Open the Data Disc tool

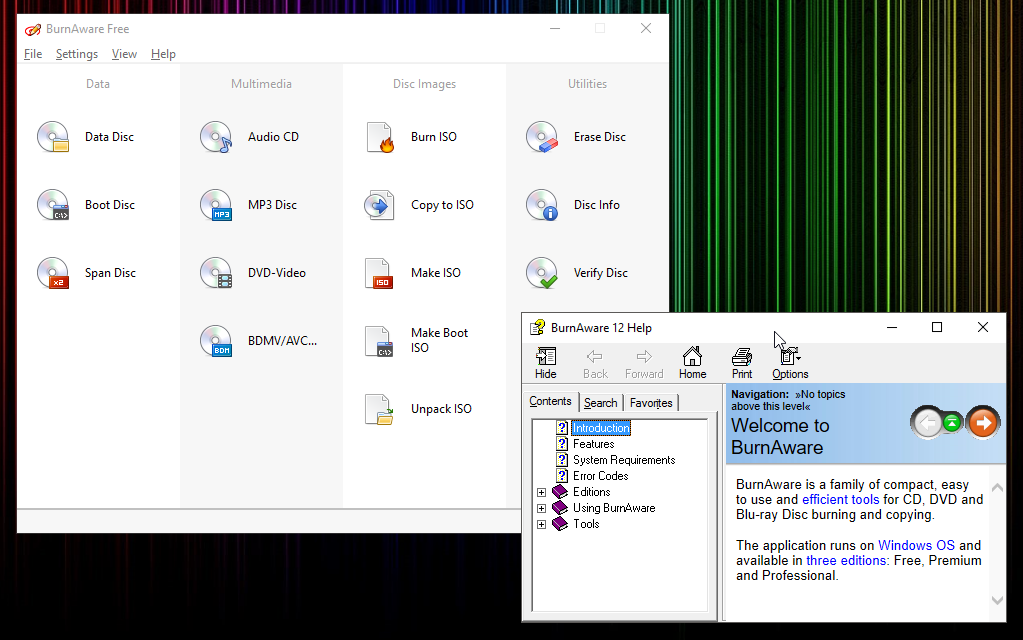click(85, 137)
